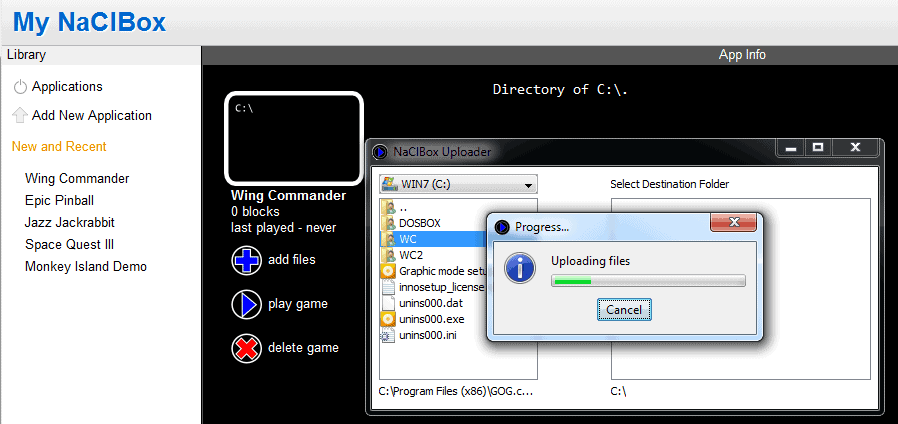Click the App Info header tab

click(x=742, y=55)
